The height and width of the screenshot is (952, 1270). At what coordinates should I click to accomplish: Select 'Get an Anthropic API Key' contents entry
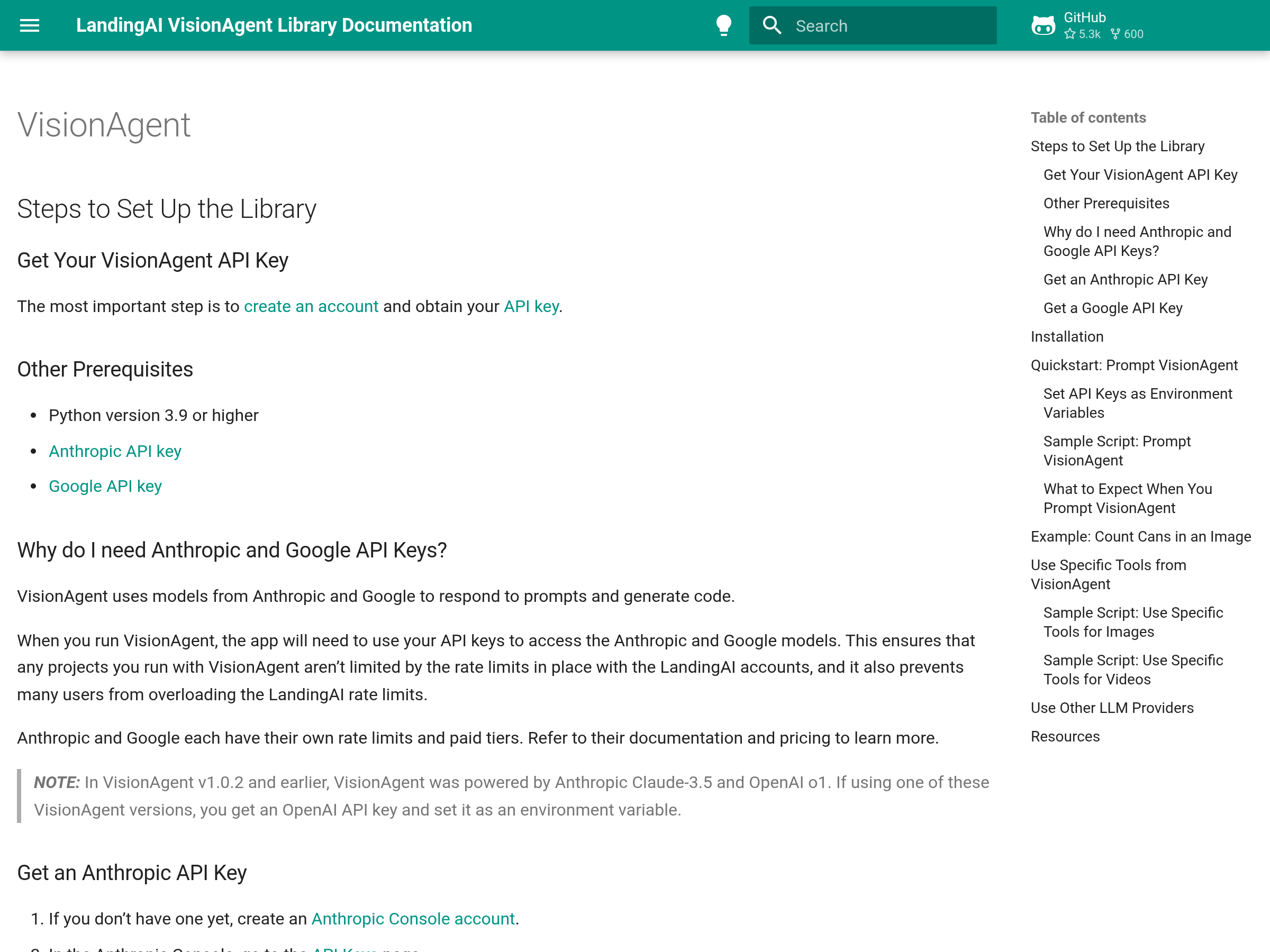click(x=1126, y=279)
